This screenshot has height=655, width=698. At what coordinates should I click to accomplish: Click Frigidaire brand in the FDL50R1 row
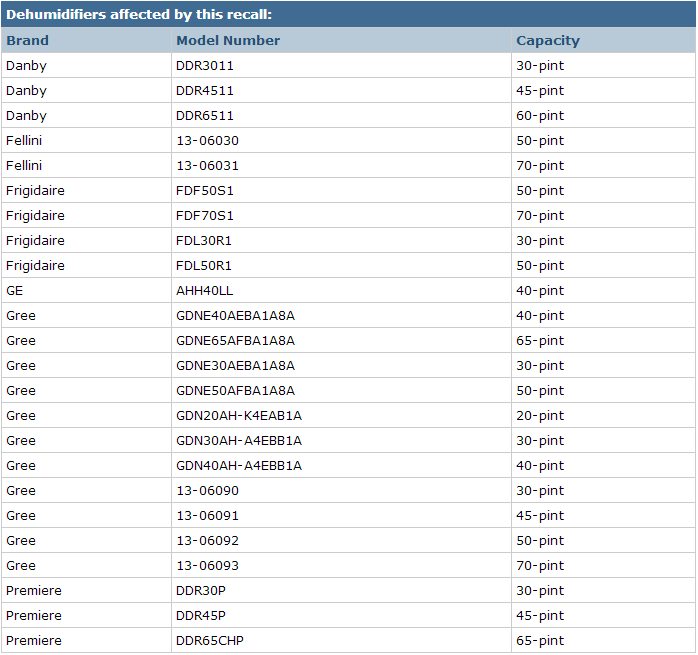coord(35,266)
